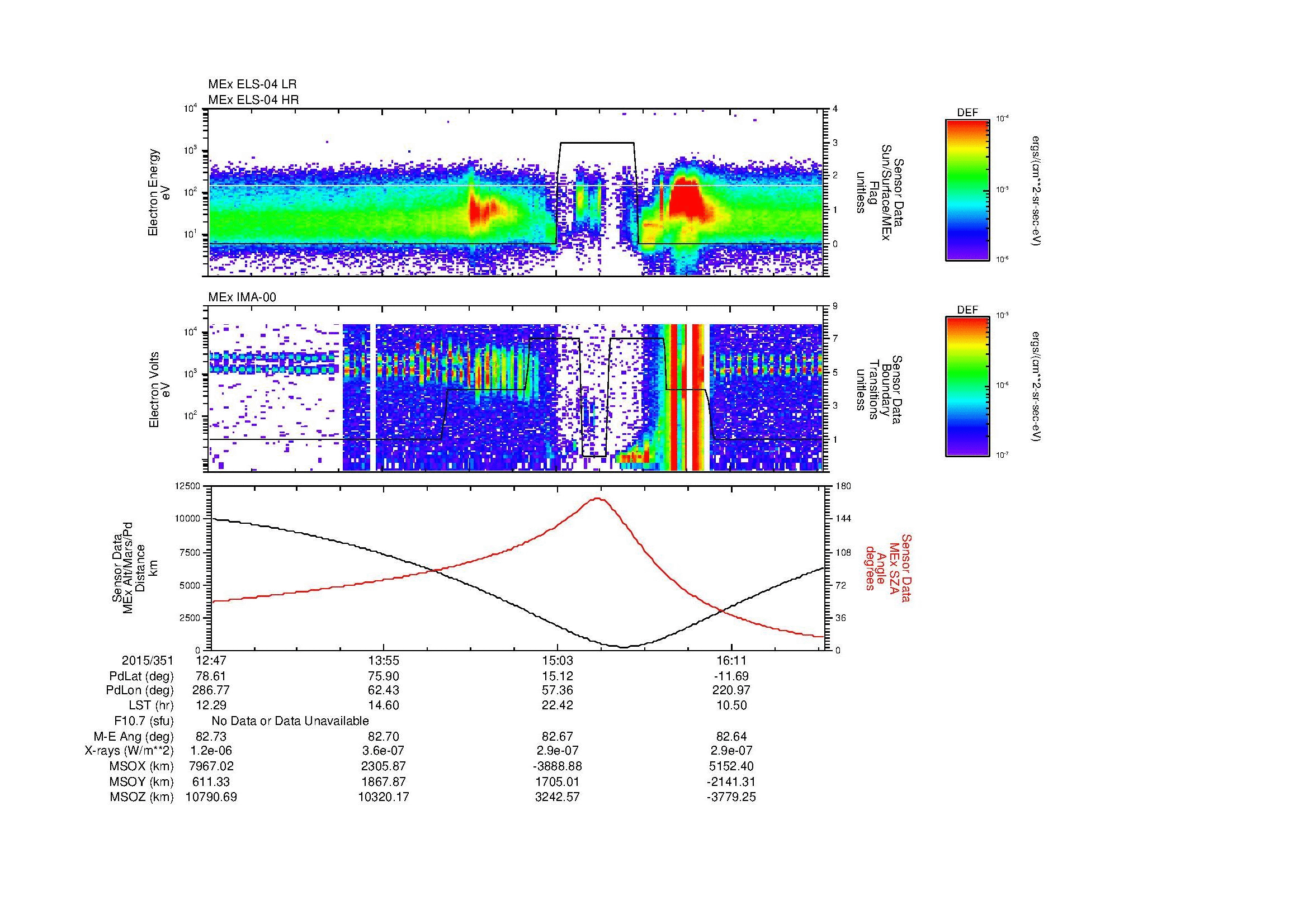Select LST value '14.60'
This screenshot has height=924, width=1308.
pyautogui.click(x=384, y=705)
